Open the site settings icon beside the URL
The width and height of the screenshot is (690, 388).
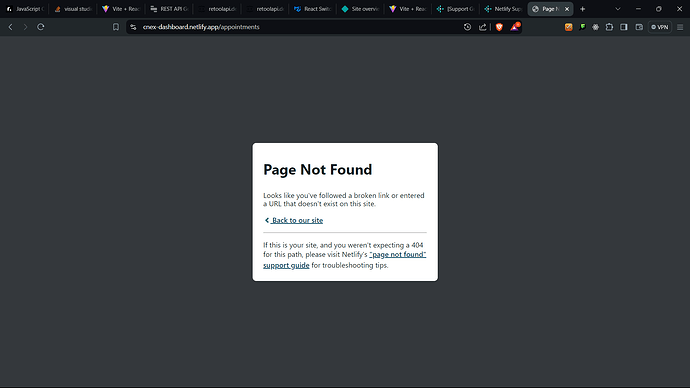[x=133, y=27]
